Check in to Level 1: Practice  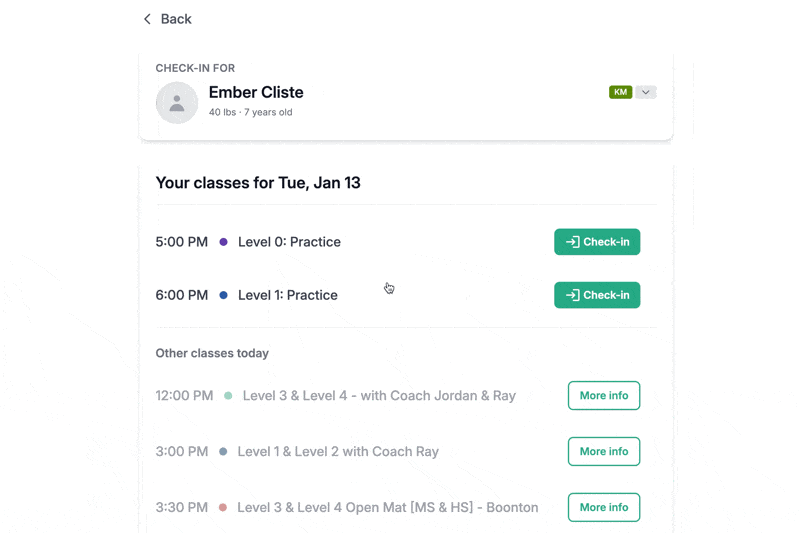point(597,295)
